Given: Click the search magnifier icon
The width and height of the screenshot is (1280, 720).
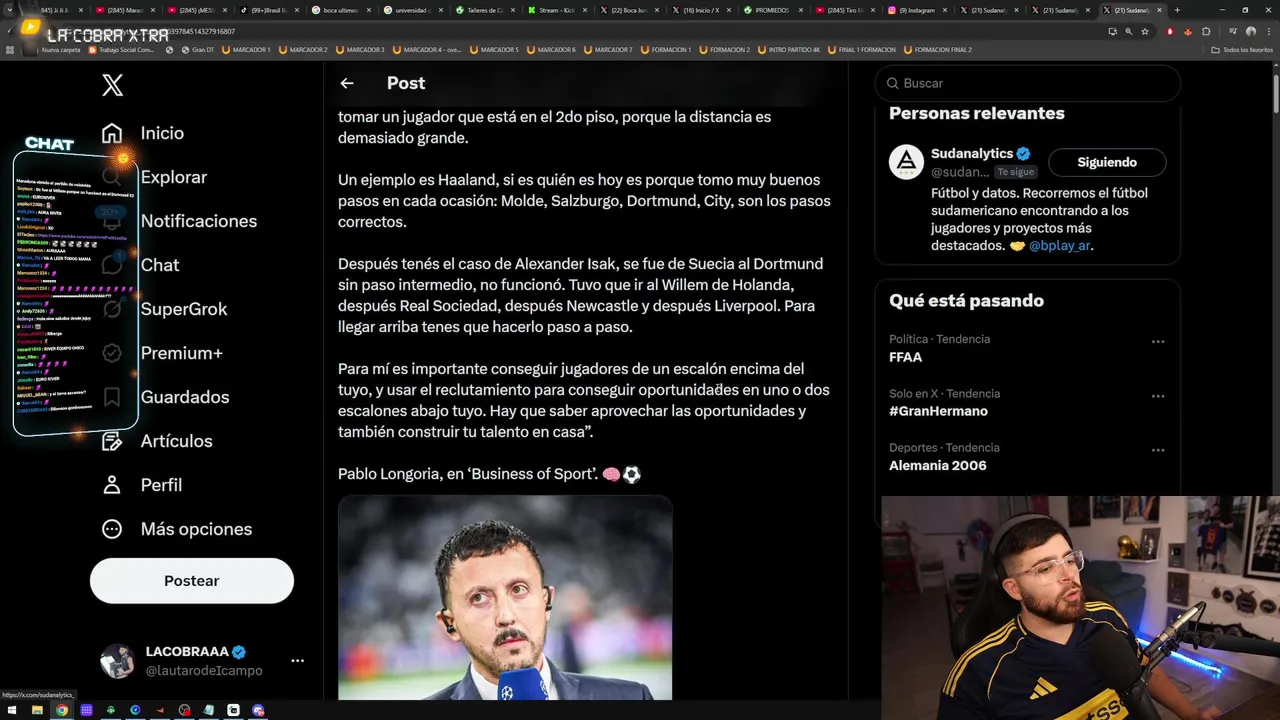Looking at the screenshot, I should [x=893, y=83].
